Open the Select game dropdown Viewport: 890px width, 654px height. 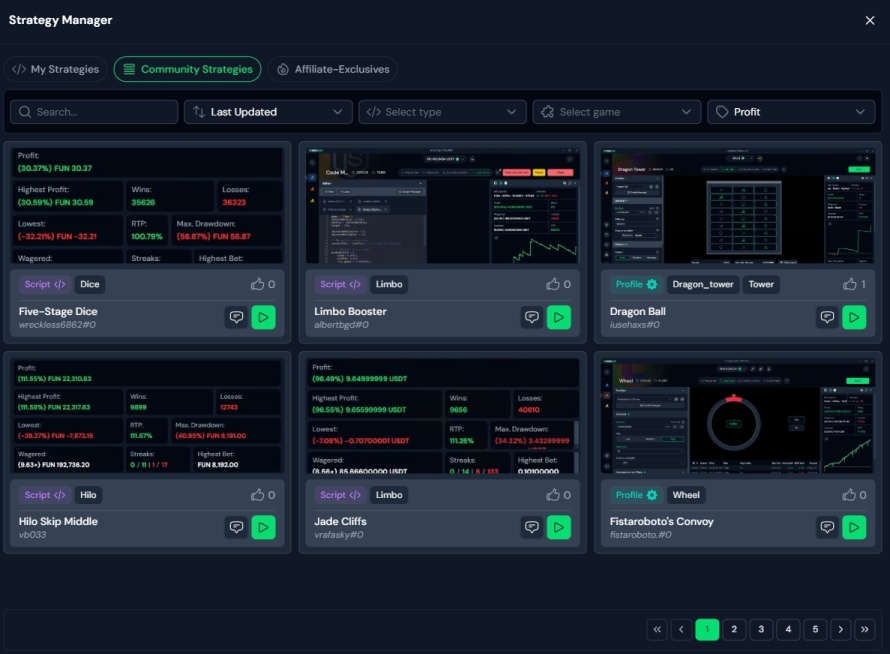point(616,112)
